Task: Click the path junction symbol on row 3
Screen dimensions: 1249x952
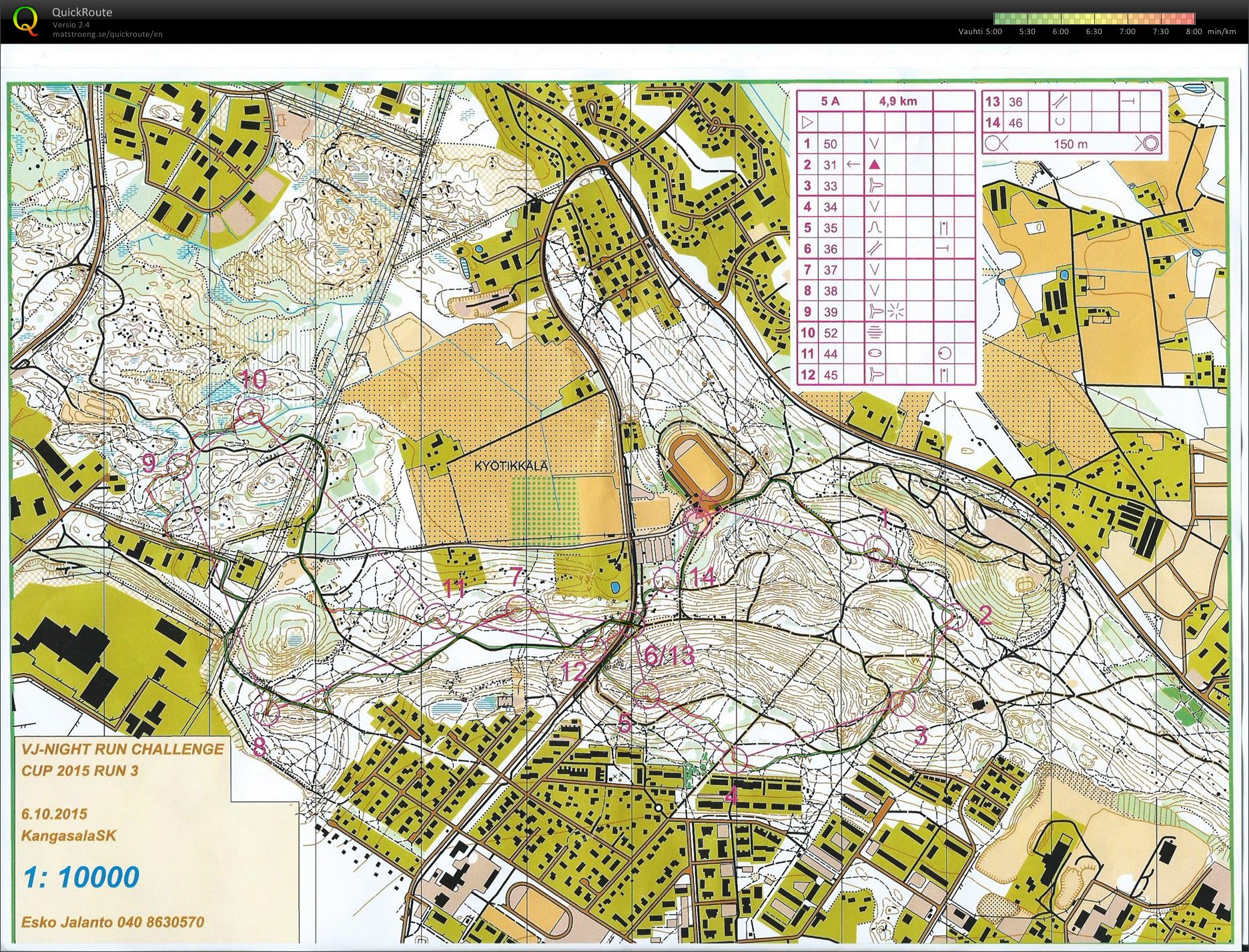Action: click(875, 185)
